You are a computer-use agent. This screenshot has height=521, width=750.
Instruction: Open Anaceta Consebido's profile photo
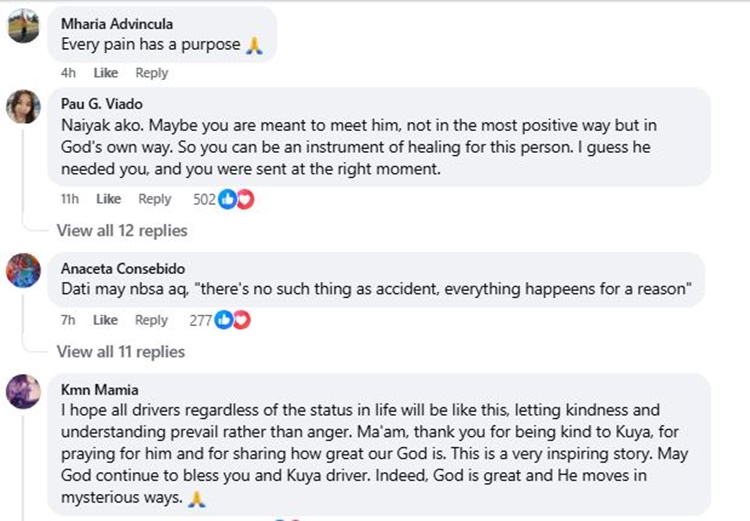[23, 270]
